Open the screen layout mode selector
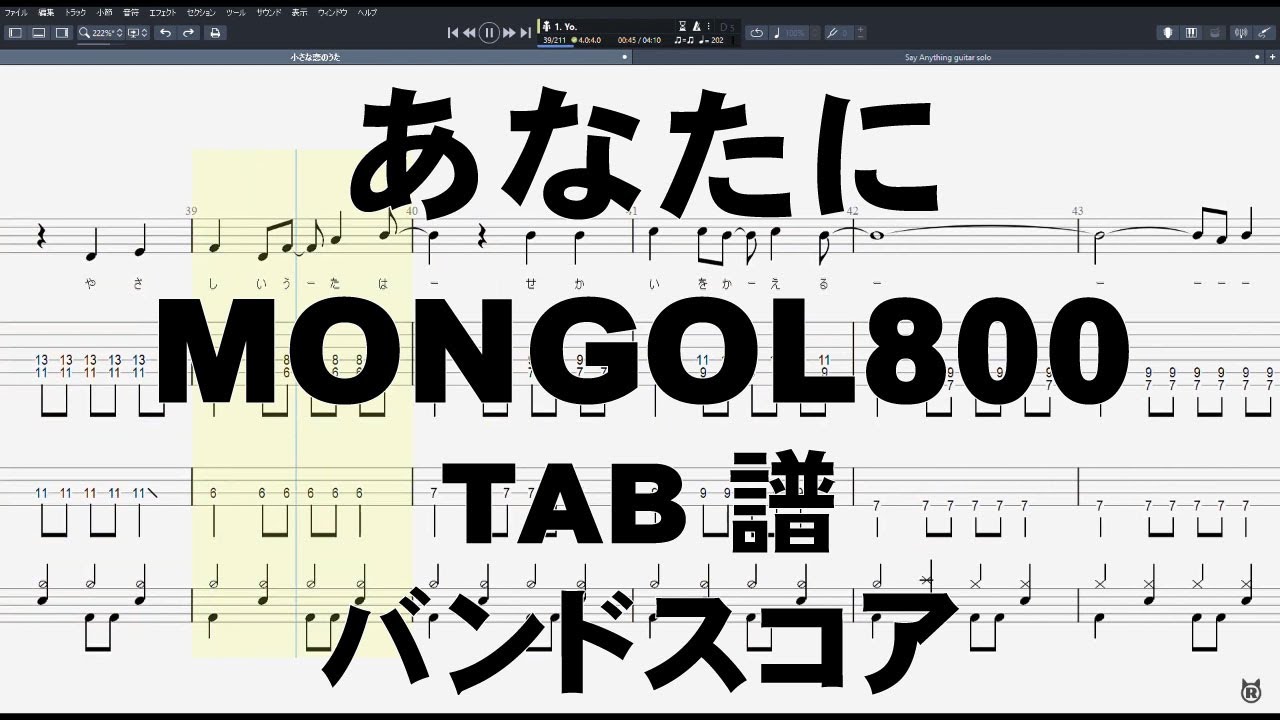 [x=133, y=33]
